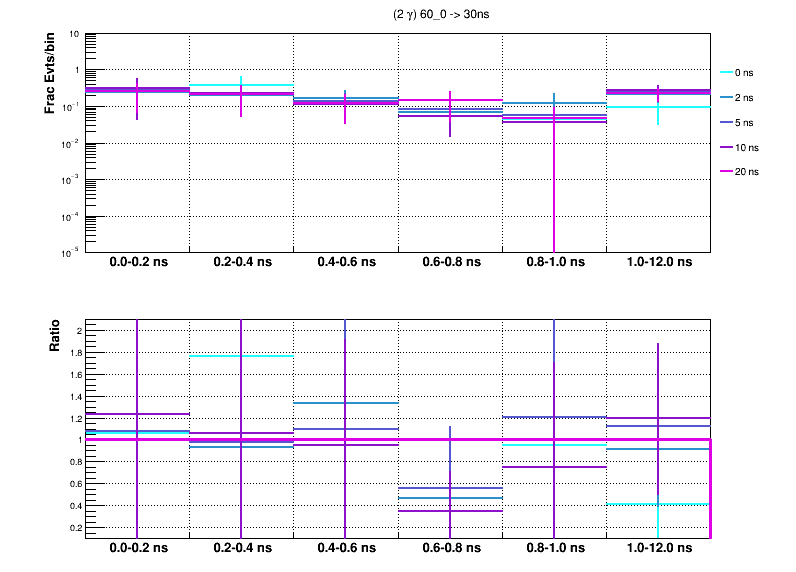Click the purple 10 ns legend line

click(728, 147)
